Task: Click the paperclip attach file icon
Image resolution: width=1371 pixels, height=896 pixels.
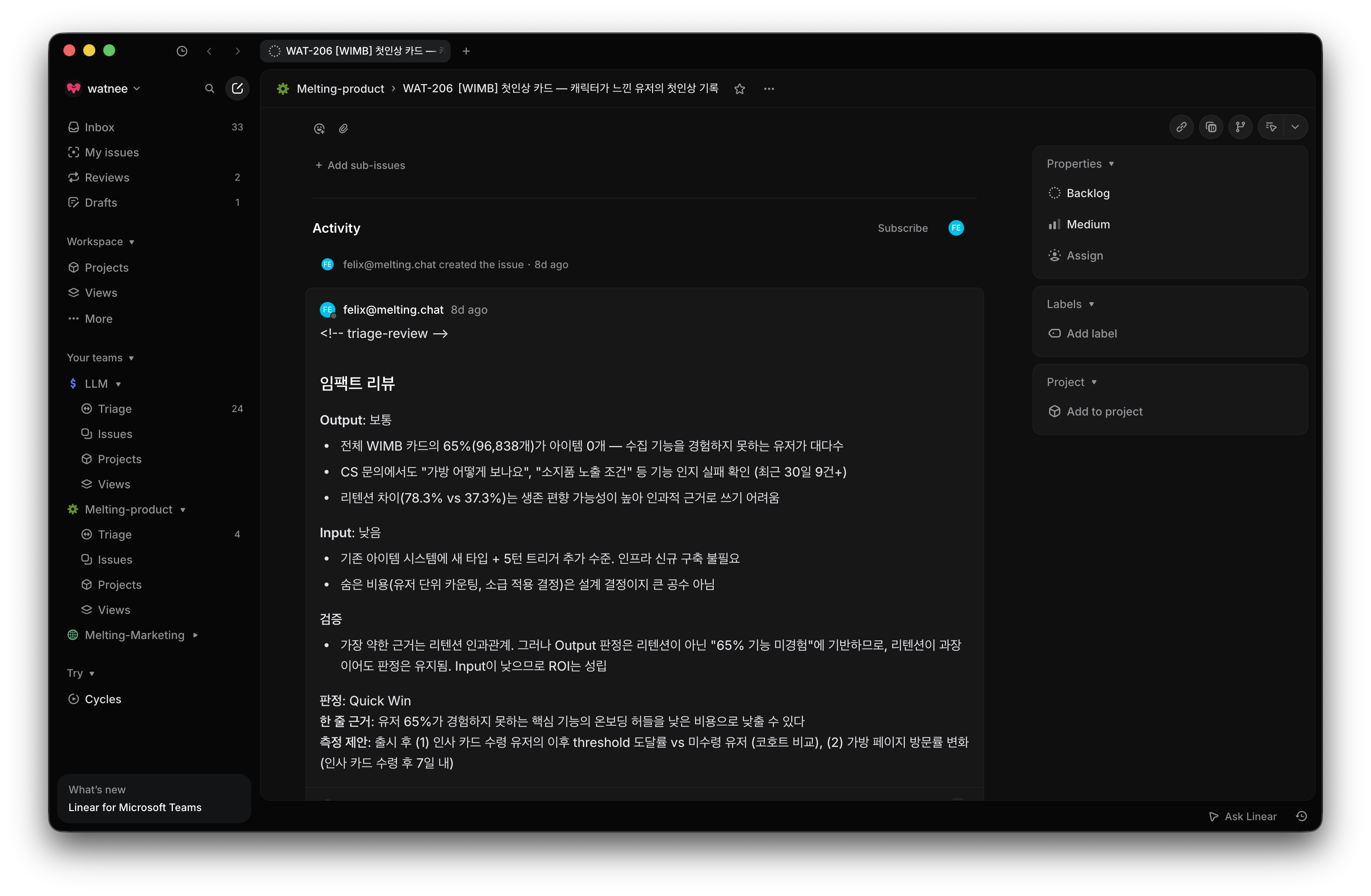Action: [343, 128]
